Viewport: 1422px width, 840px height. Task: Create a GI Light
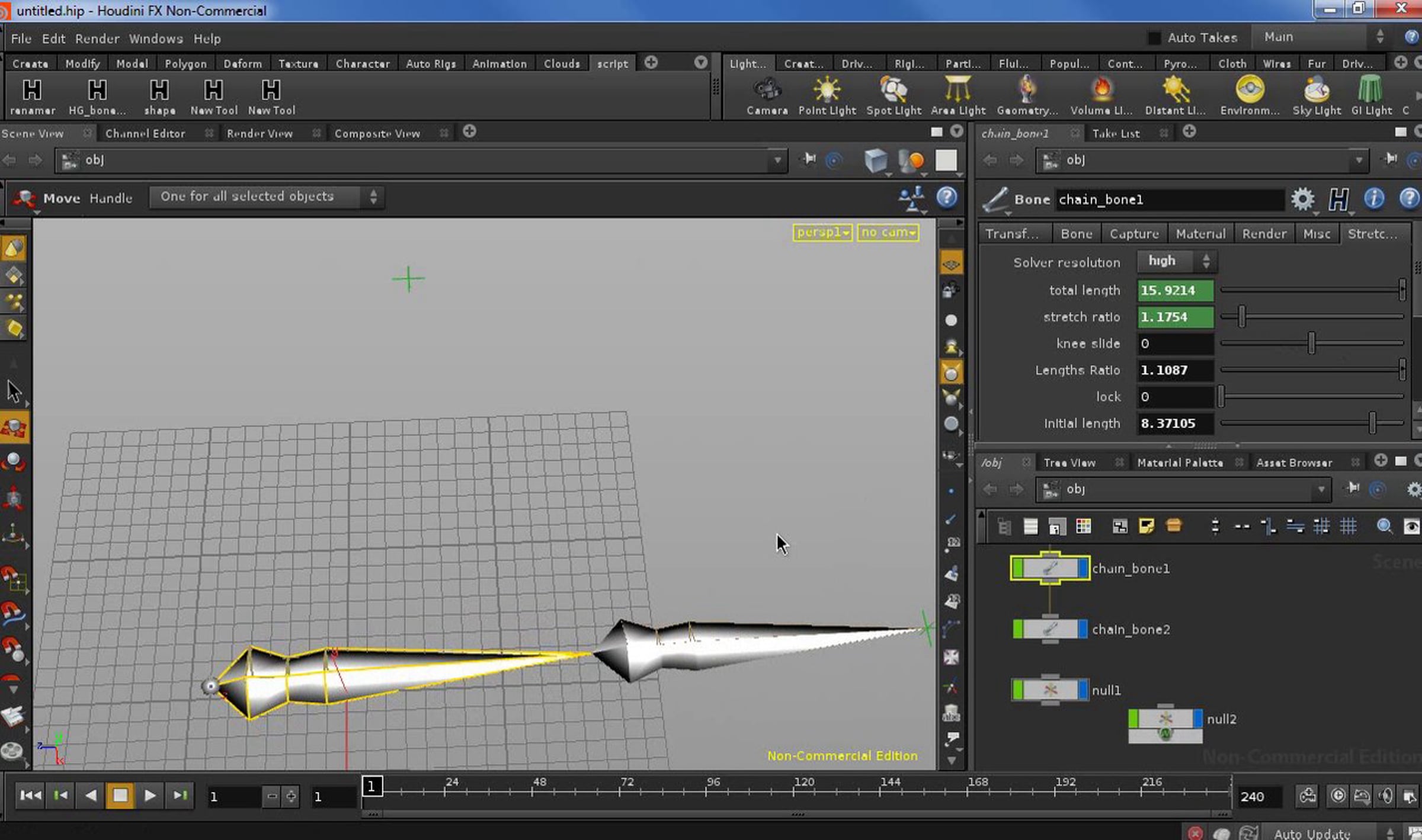1371,96
